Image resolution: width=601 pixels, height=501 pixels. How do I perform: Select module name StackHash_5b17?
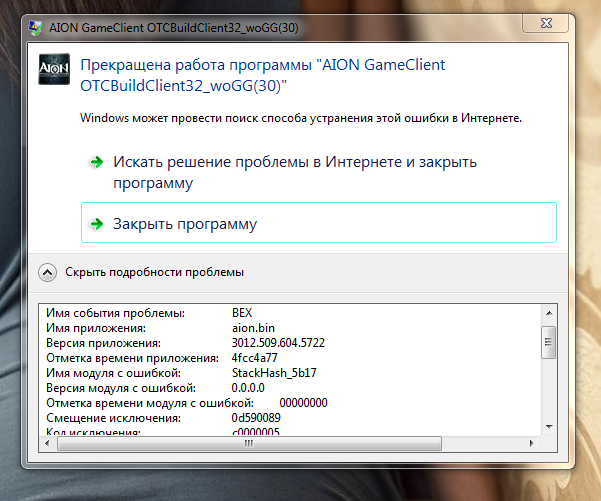tap(274, 373)
